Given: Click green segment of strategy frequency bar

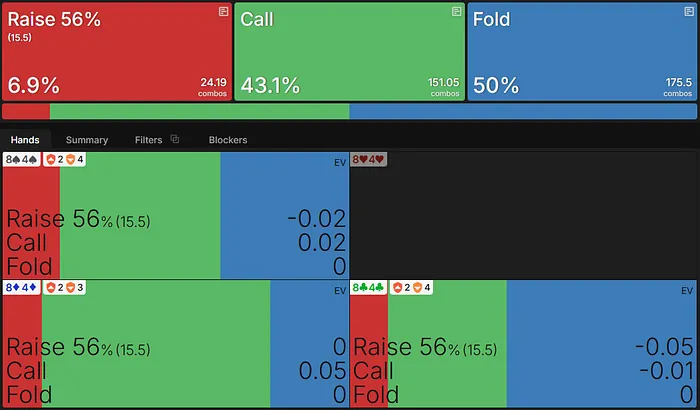Looking at the screenshot, I should (x=200, y=112).
